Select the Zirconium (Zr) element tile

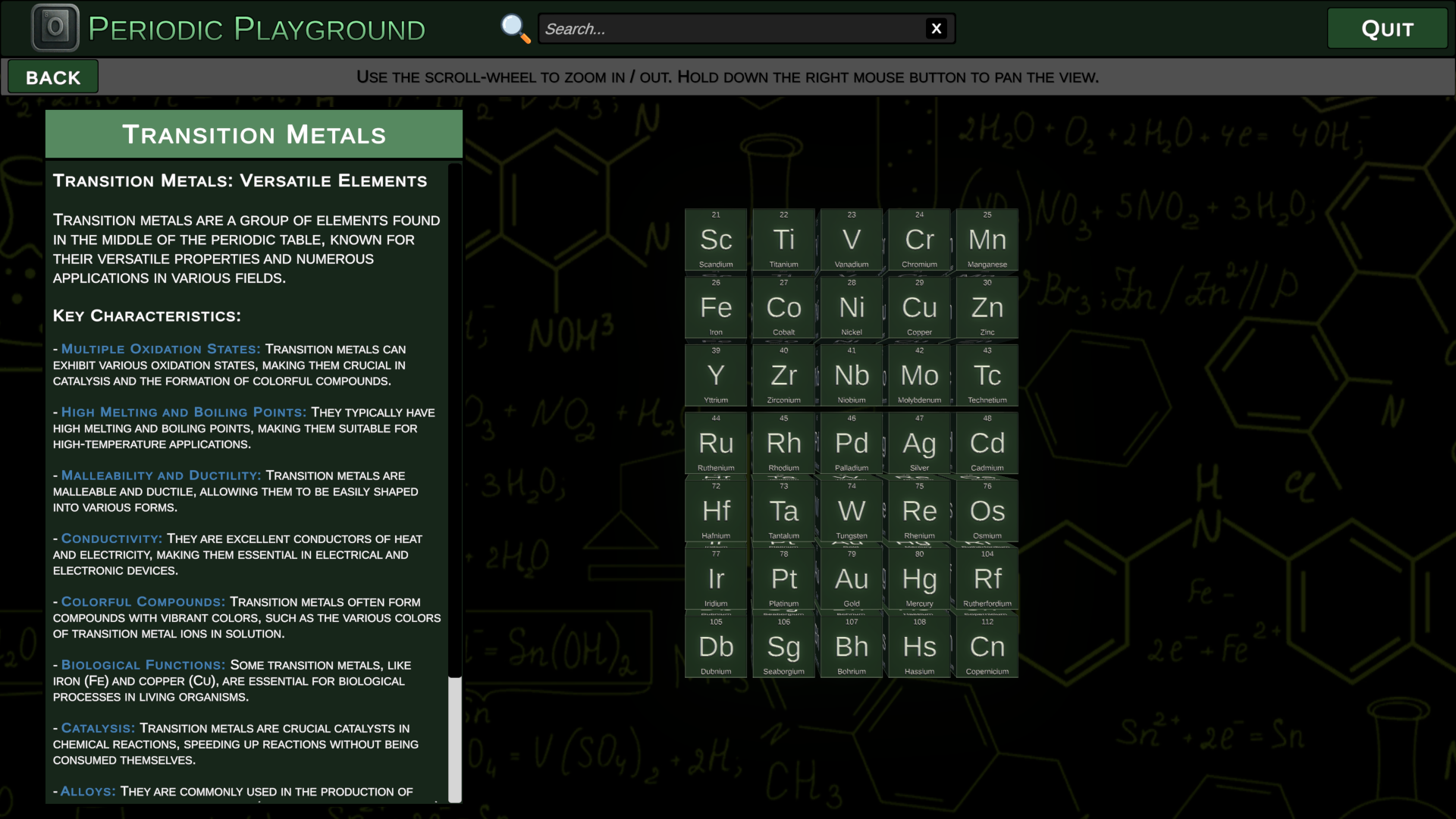783,375
